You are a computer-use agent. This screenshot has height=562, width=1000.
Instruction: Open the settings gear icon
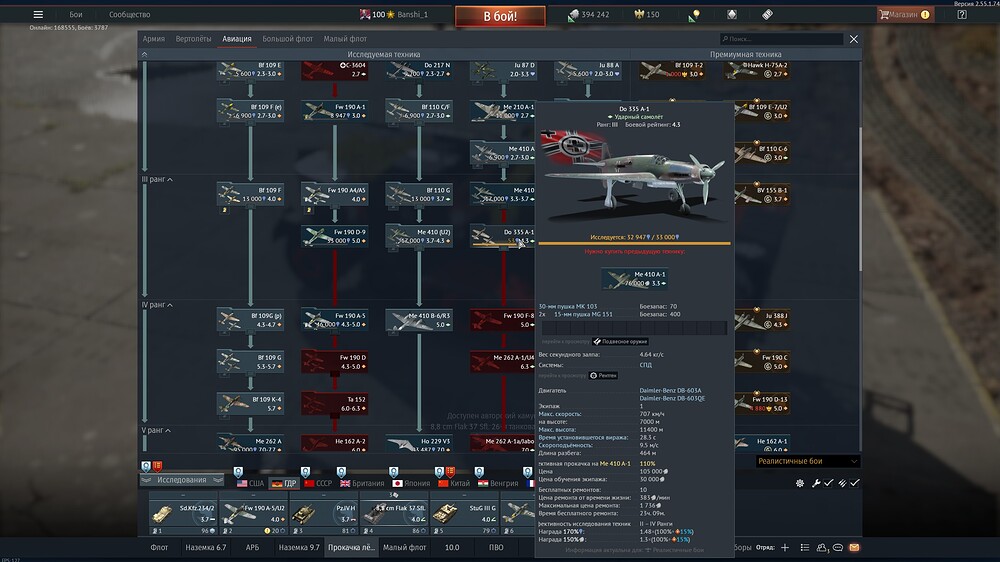click(x=800, y=483)
